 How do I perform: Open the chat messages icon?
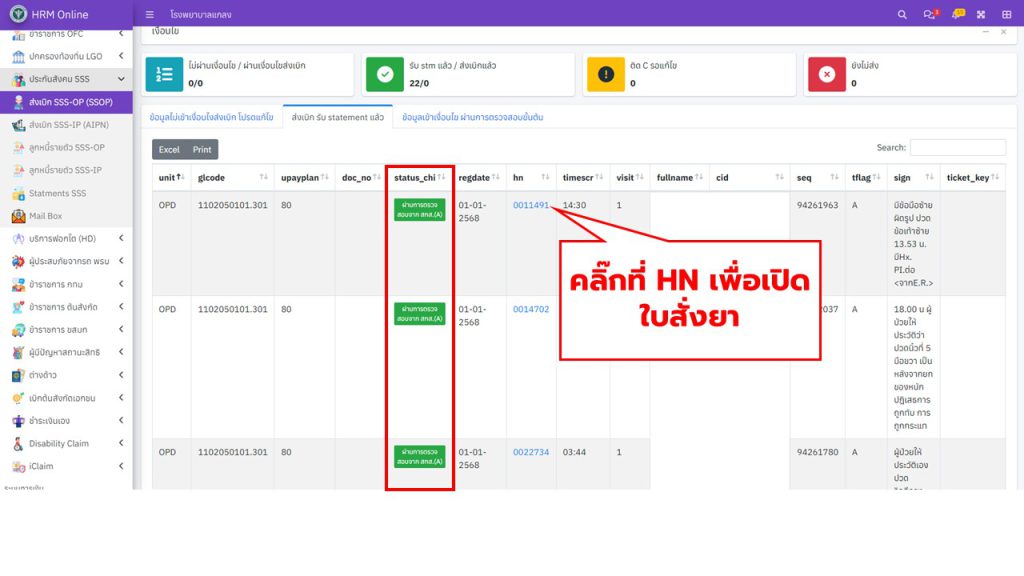coord(929,14)
